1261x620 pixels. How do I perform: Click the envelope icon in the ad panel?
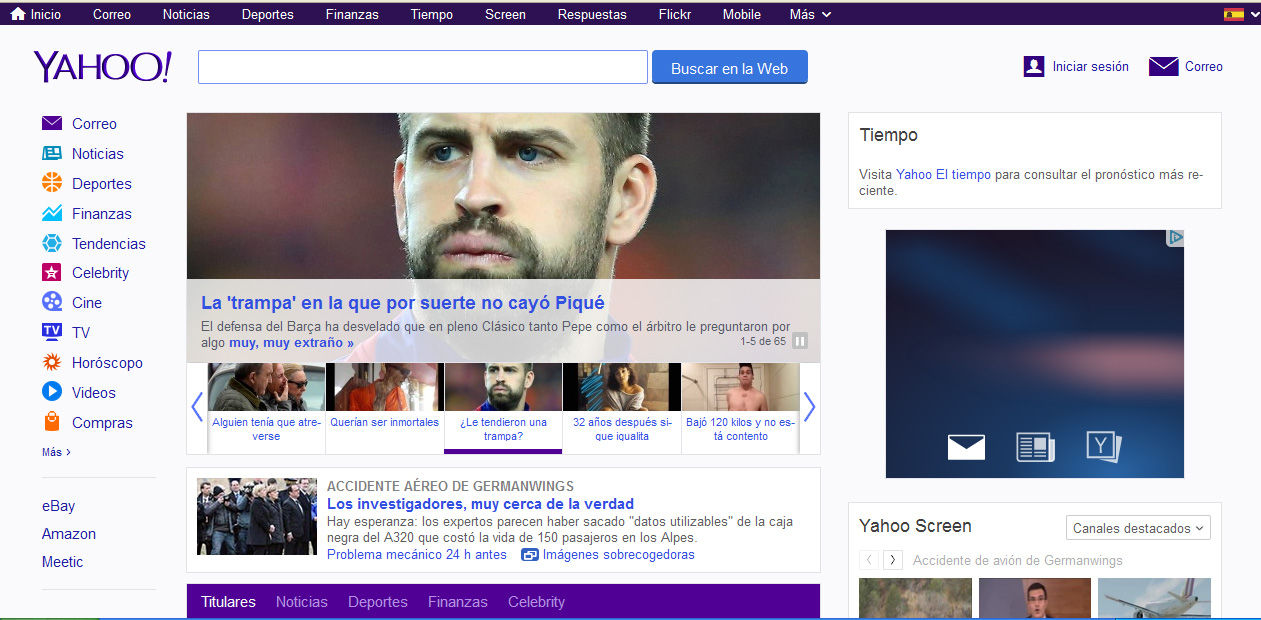coord(966,447)
